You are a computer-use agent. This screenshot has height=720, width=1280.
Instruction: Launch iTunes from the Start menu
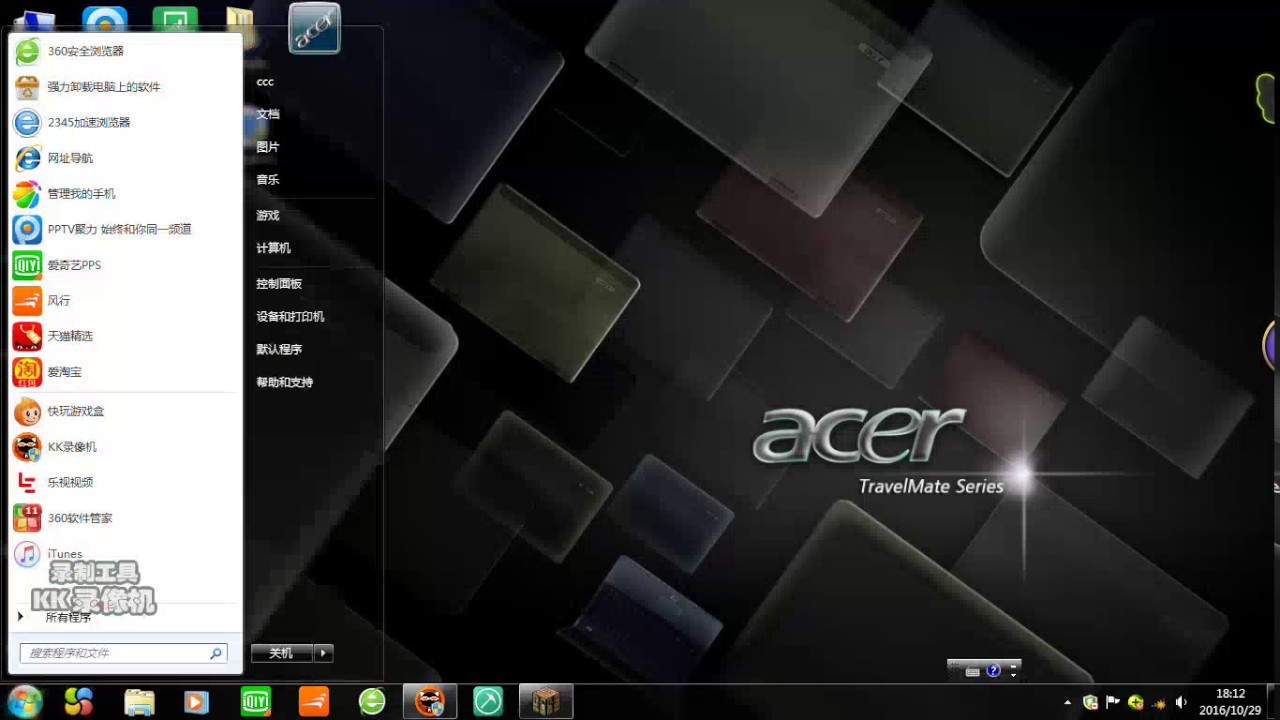(125, 554)
